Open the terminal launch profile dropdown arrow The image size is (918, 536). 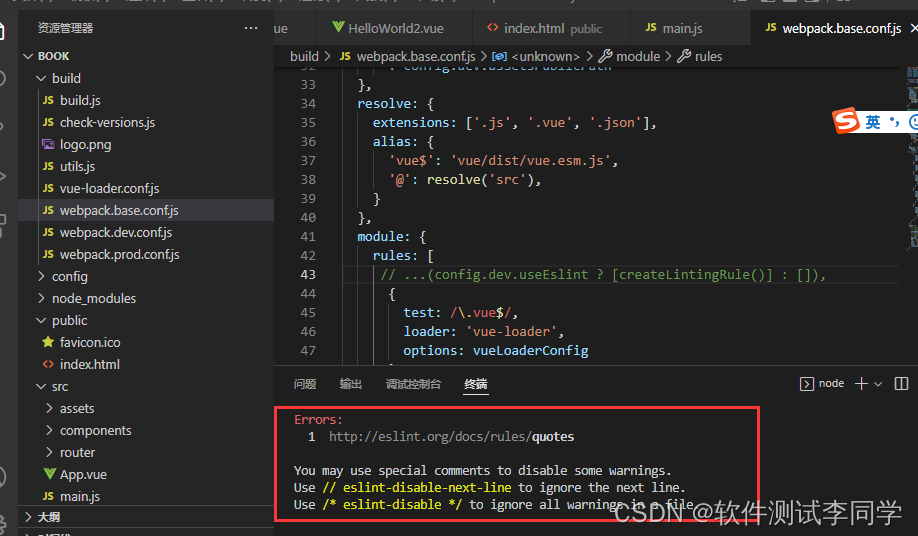point(879,384)
